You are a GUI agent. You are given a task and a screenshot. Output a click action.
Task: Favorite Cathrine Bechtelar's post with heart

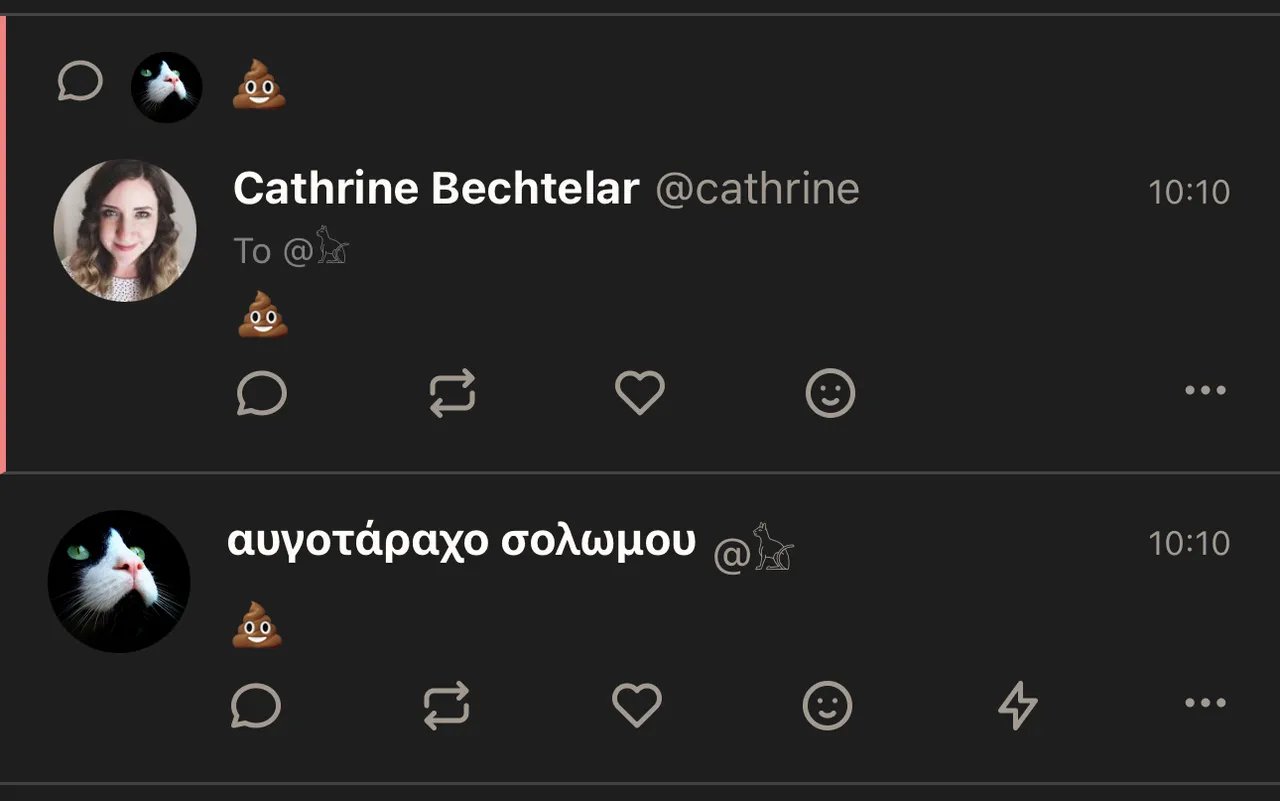tap(640, 393)
